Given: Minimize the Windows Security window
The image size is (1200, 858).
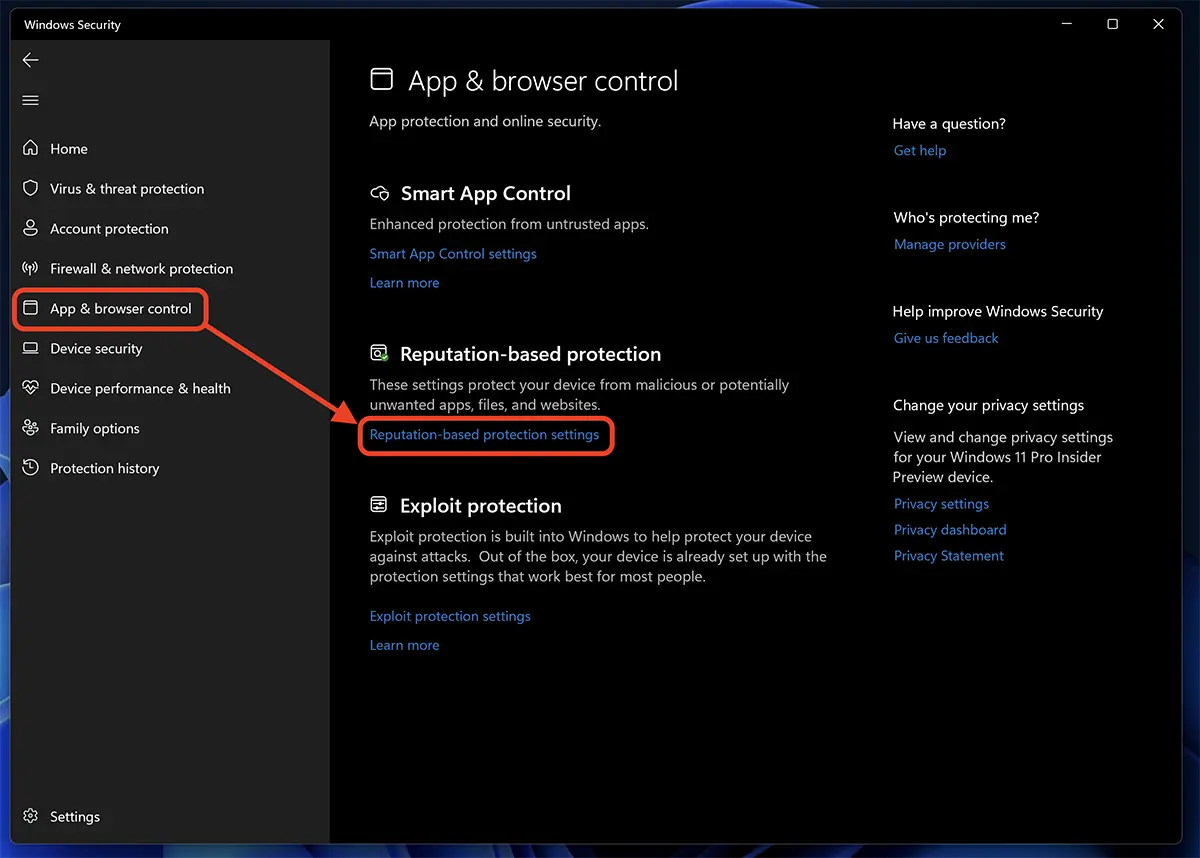Looking at the screenshot, I should click(x=1066, y=24).
